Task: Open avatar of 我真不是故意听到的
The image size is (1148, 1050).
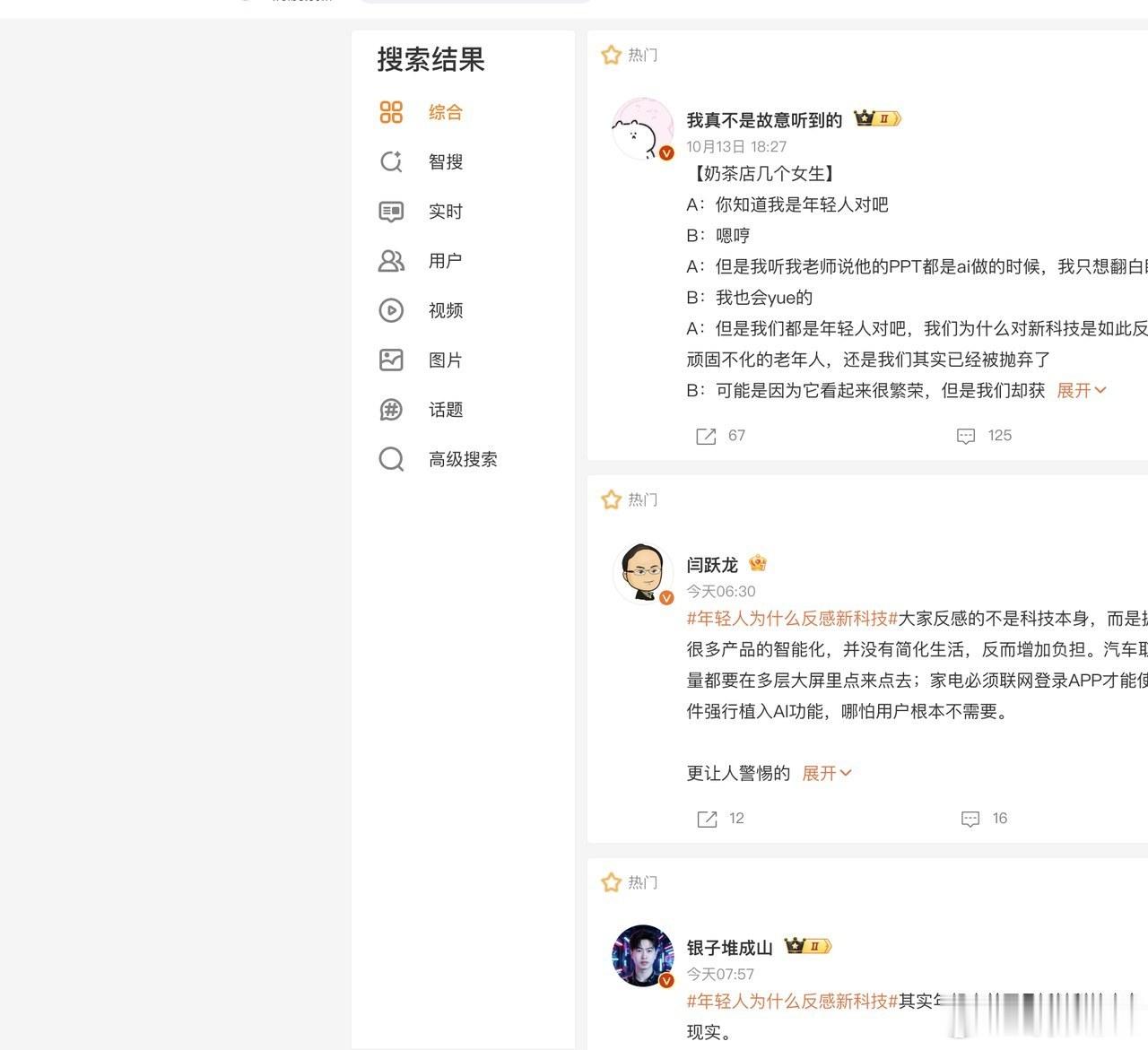Action: pos(643,129)
